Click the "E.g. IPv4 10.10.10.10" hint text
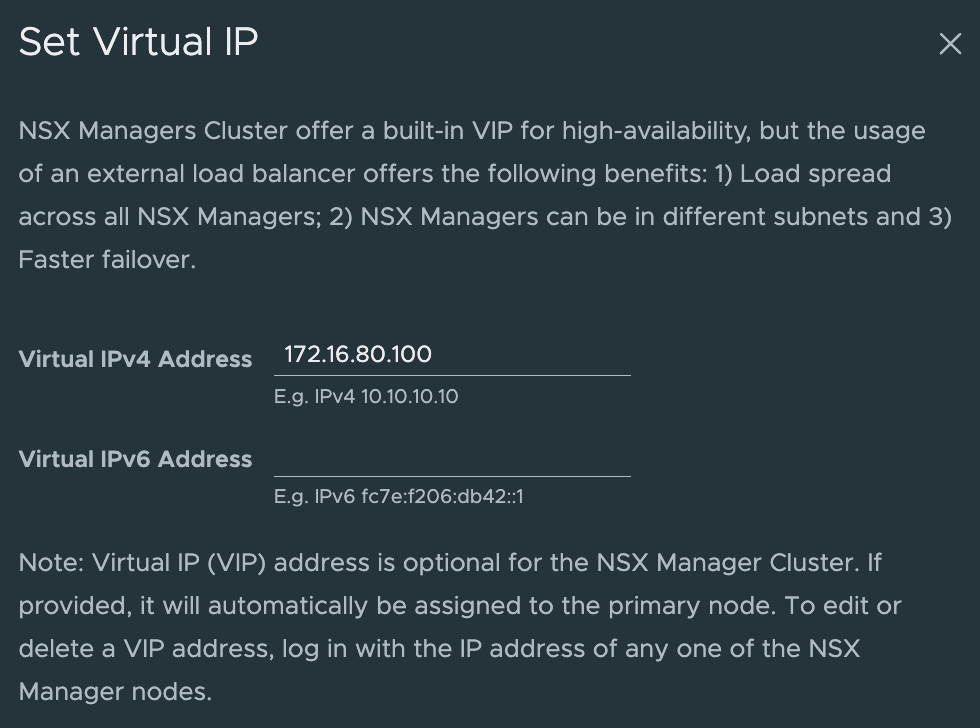Screen dimensions: 980x728 point(366,397)
